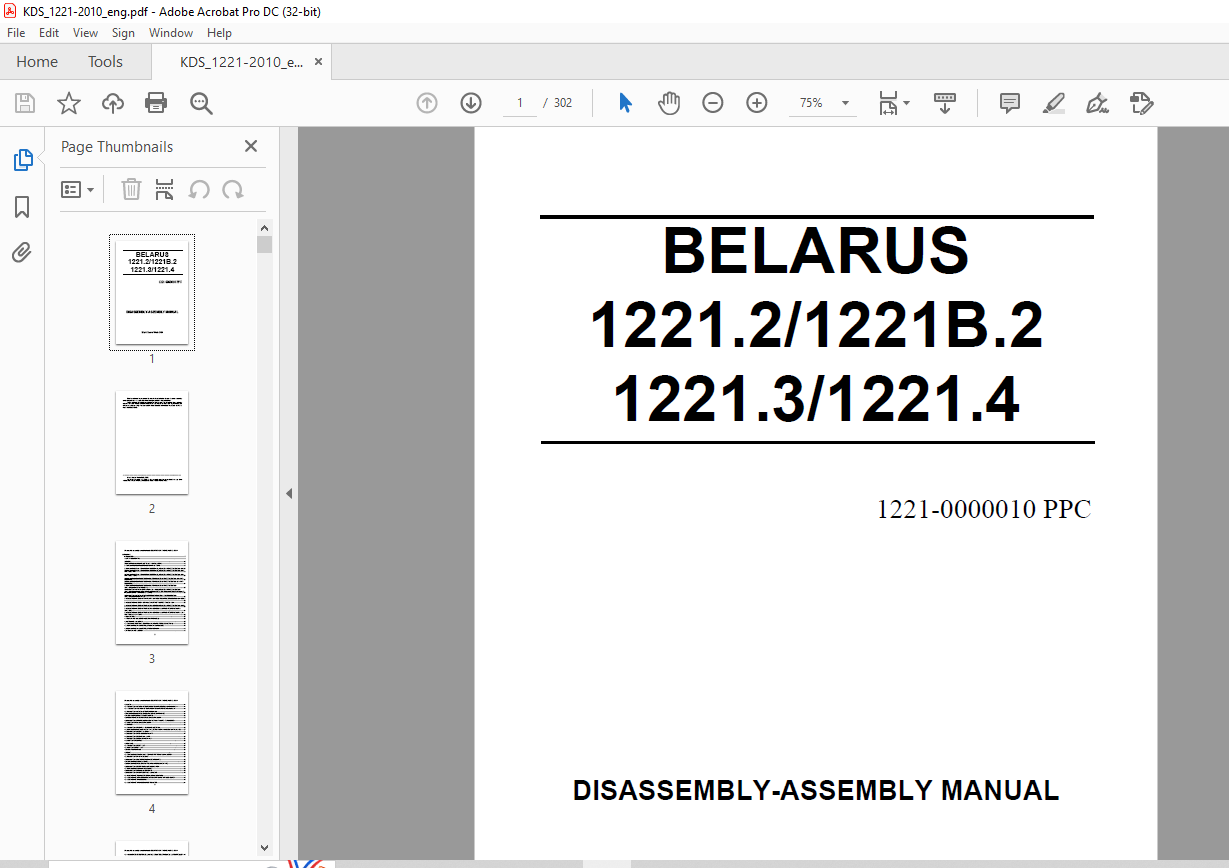
Task: Click the scrolling mode keyboard icon
Action: tap(945, 103)
